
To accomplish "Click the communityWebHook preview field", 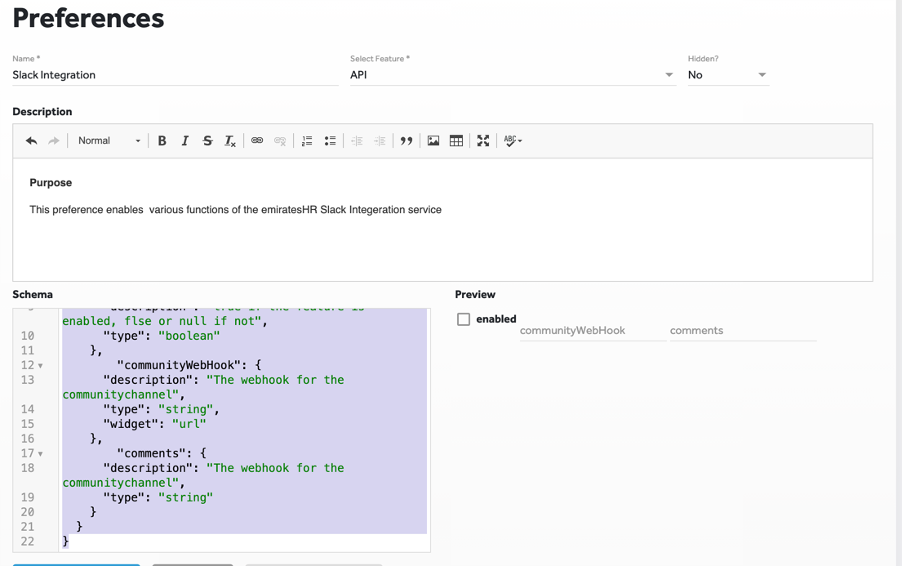I will pos(593,331).
